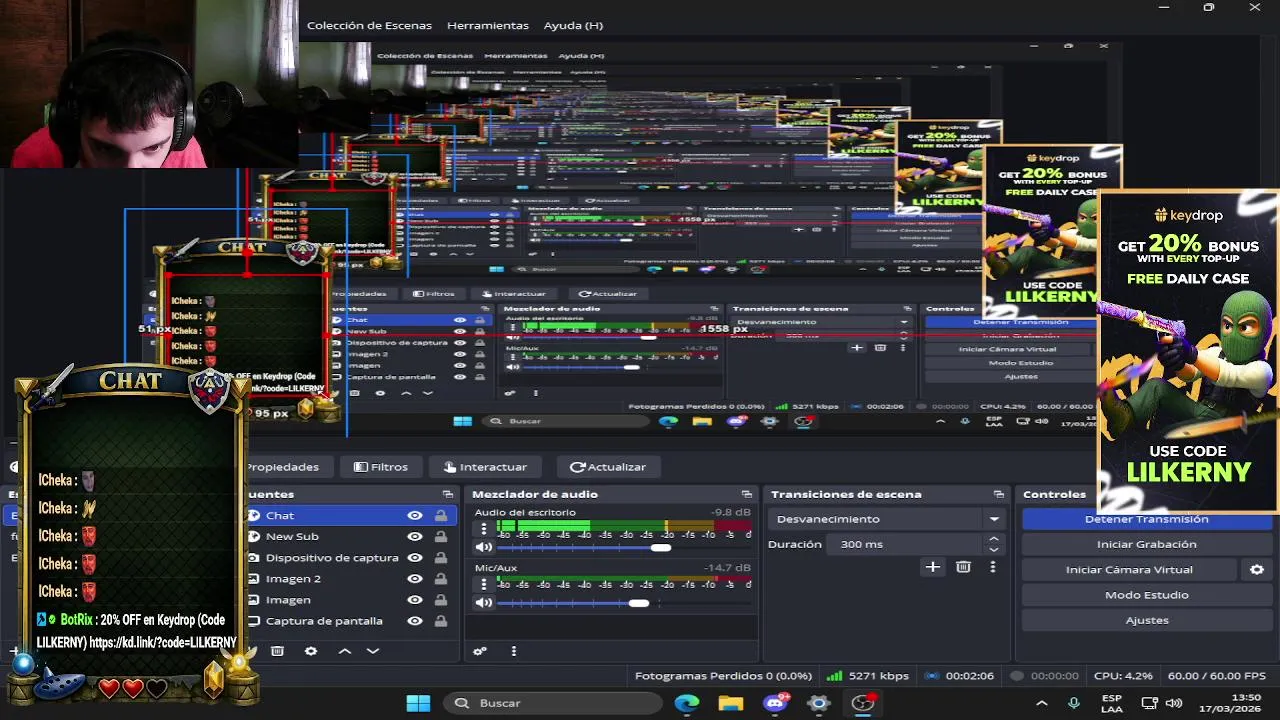This screenshot has height=720, width=1280.
Task: Toggle lock on Chat source
Action: [440, 516]
